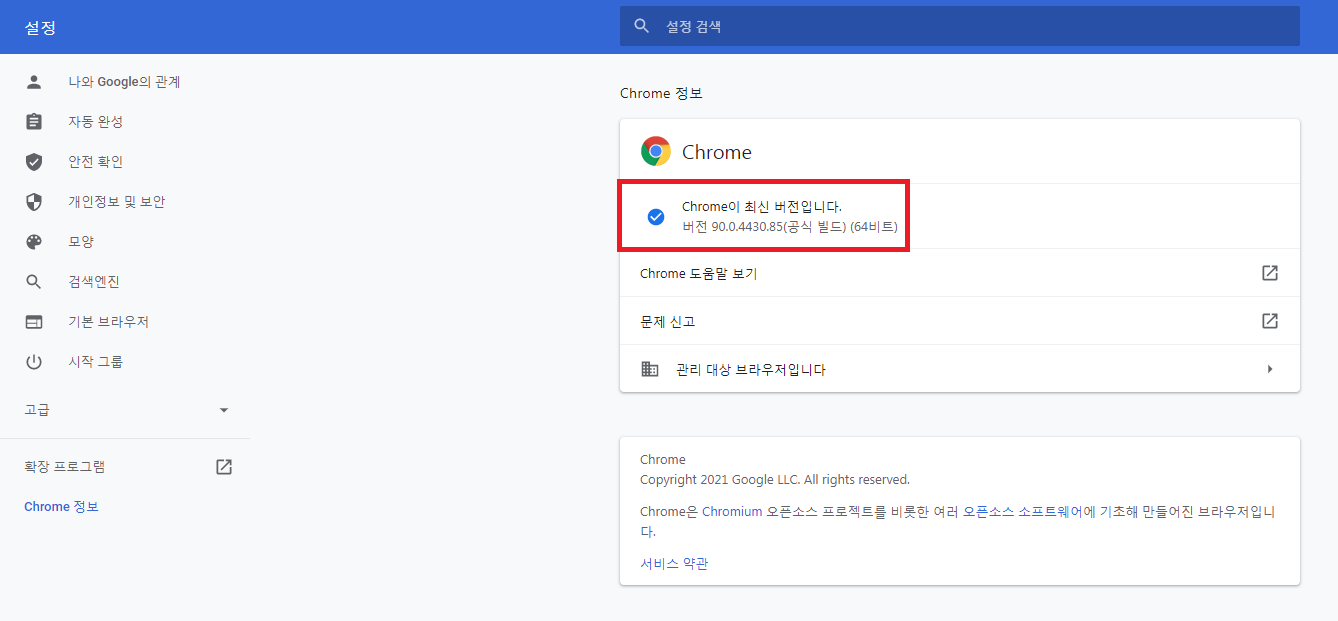The image size is (1338, 621).
Task: Click the person icon beside 나와 Google의 관계
Action: [x=34, y=82]
